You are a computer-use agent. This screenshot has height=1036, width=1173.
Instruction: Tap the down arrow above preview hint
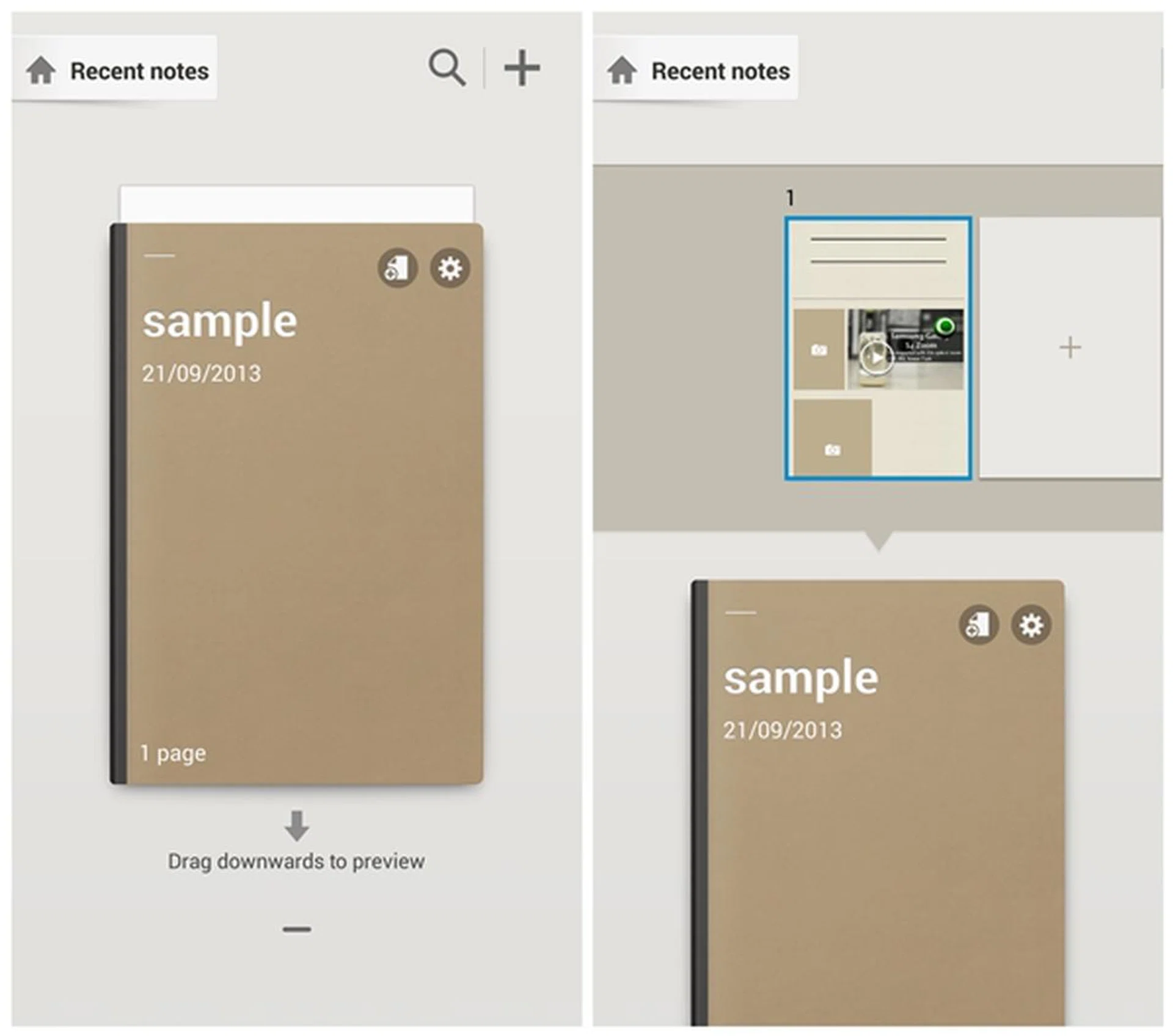pyautogui.click(x=297, y=826)
